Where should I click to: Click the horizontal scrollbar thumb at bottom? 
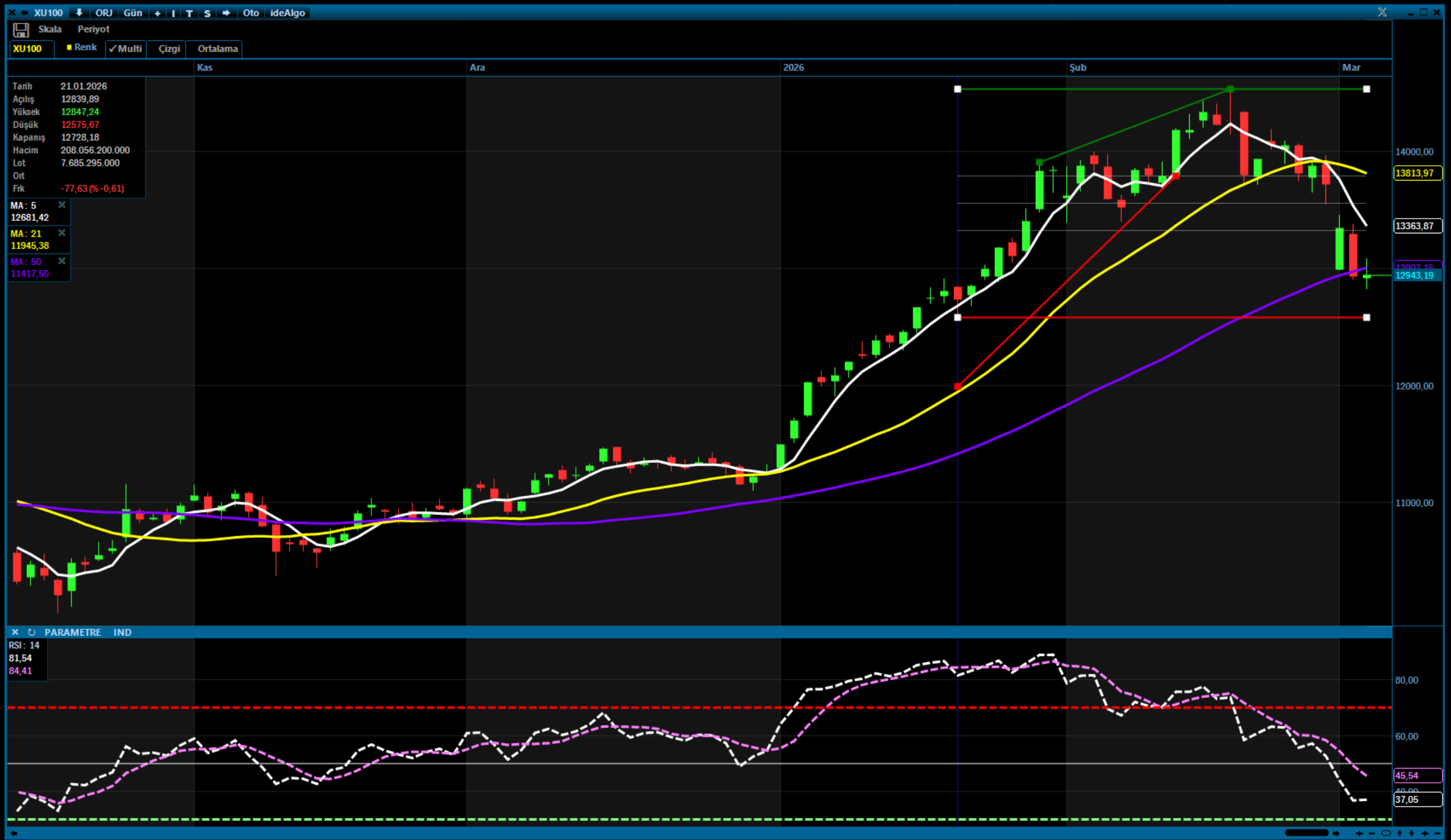coord(1306,833)
